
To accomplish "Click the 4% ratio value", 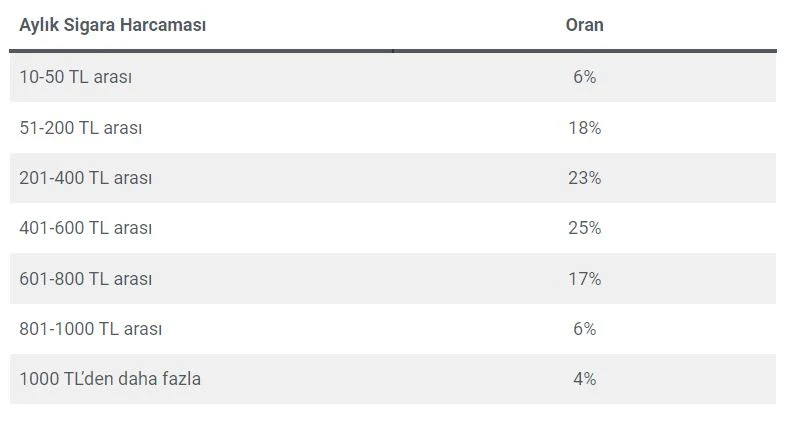I will [x=585, y=379].
